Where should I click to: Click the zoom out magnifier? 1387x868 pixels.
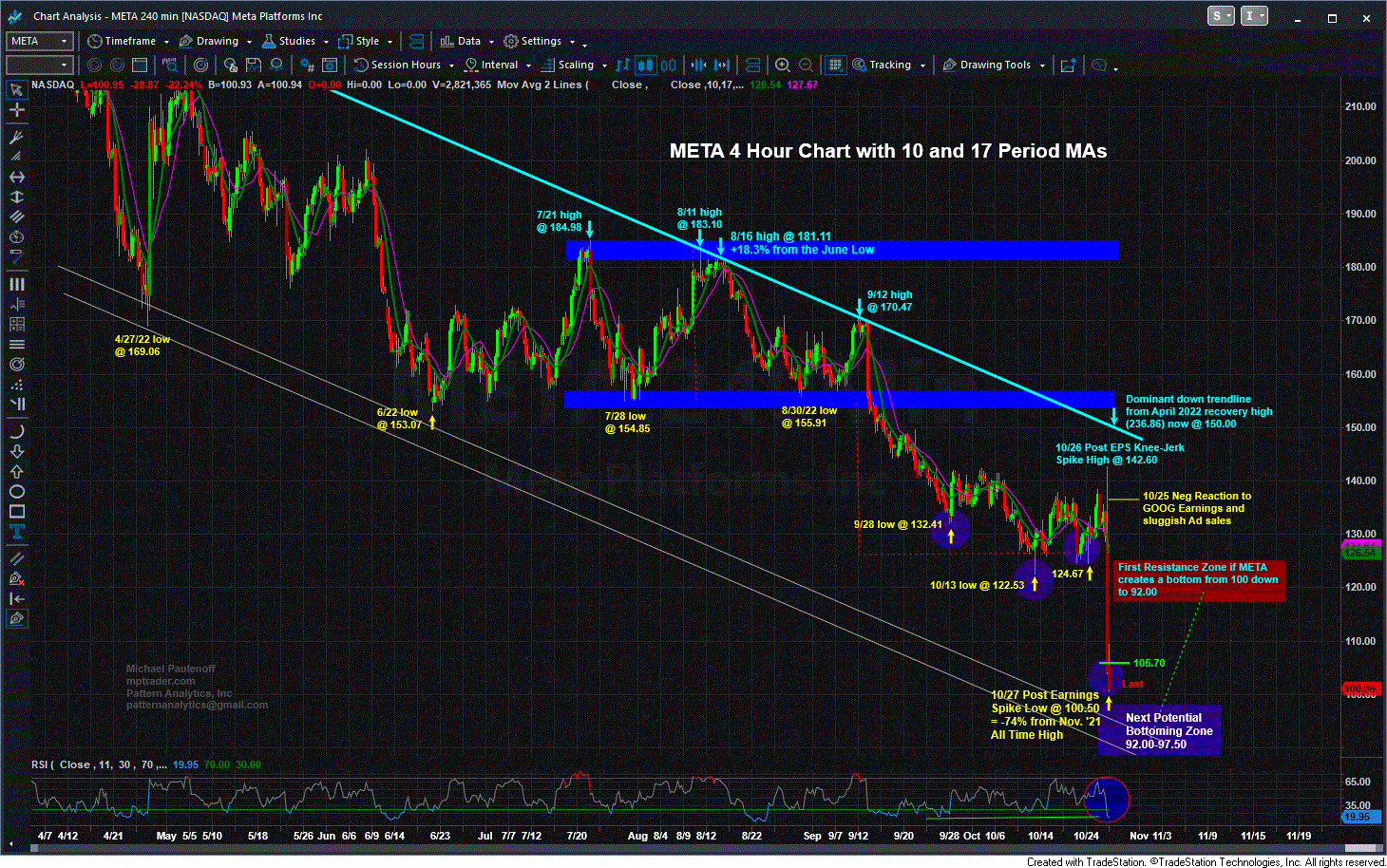click(x=806, y=65)
